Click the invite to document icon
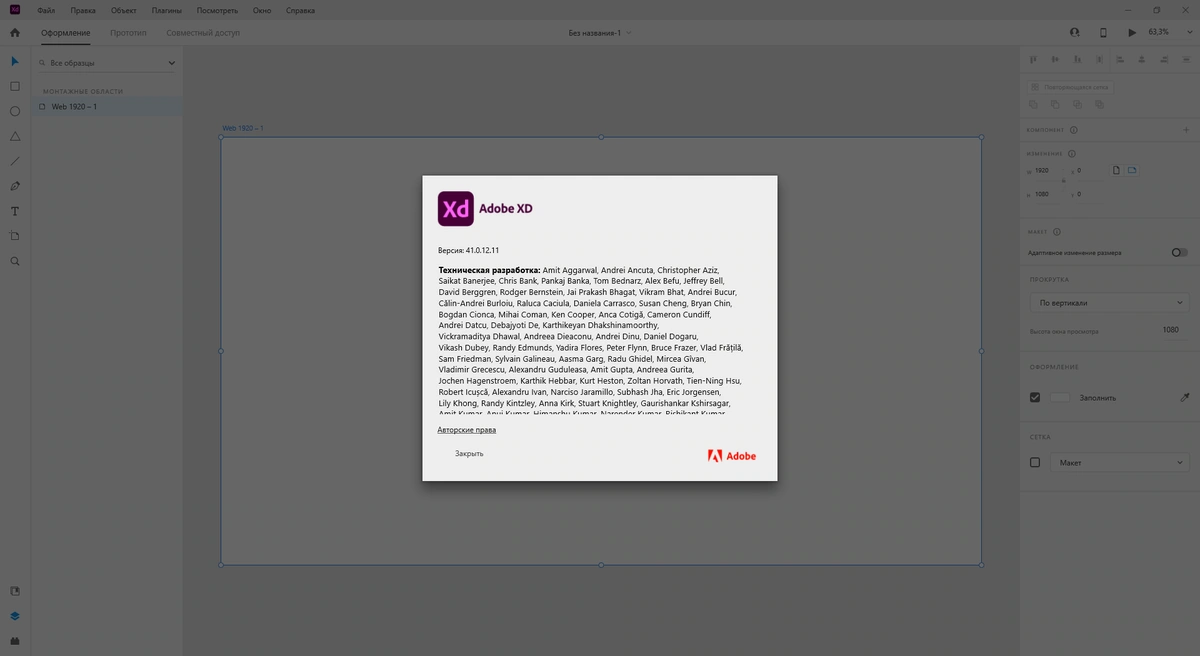1200x656 pixels. click(x=1075, y=33)
